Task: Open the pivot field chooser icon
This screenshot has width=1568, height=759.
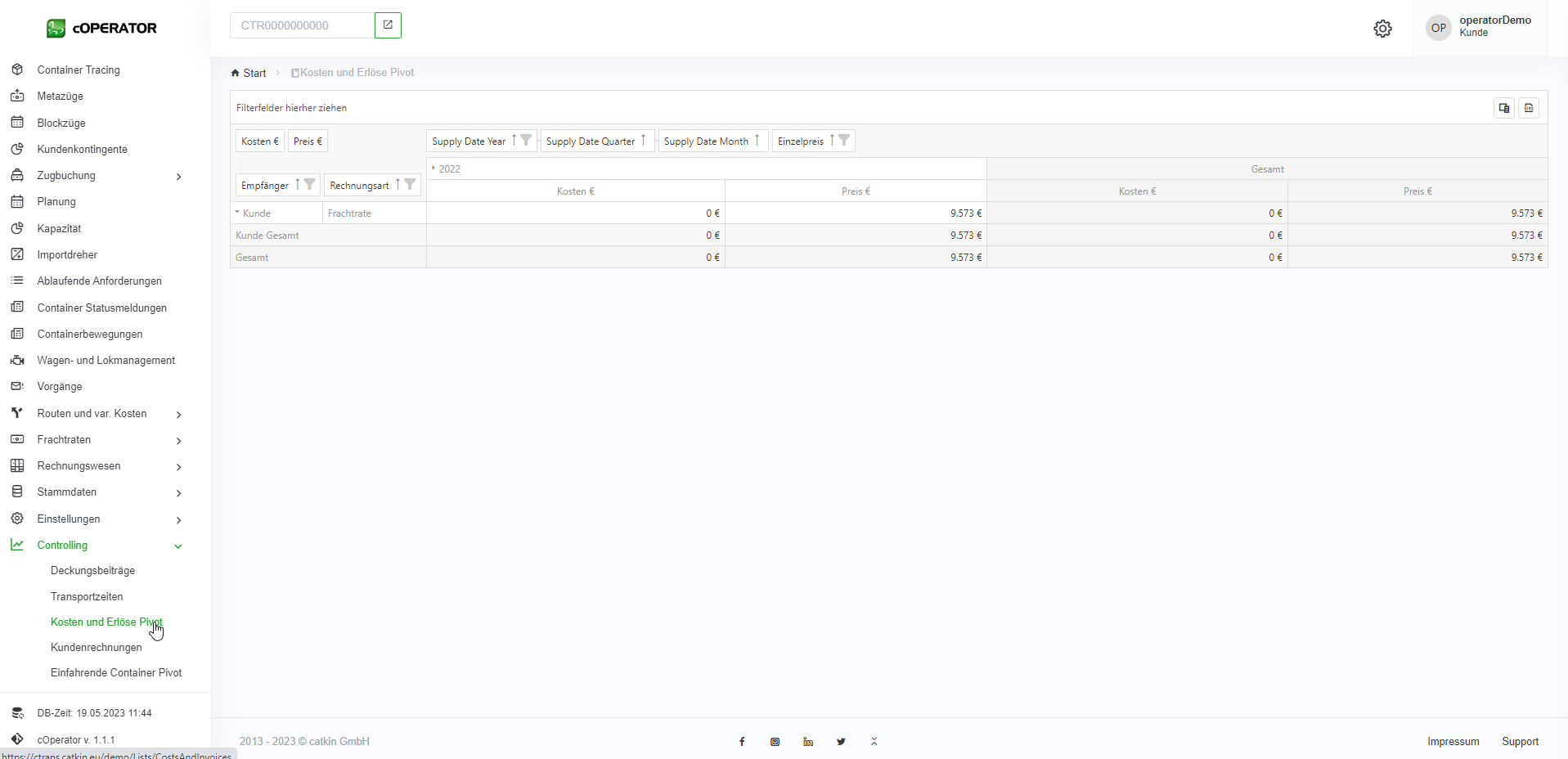Action: click(1503, 108)
